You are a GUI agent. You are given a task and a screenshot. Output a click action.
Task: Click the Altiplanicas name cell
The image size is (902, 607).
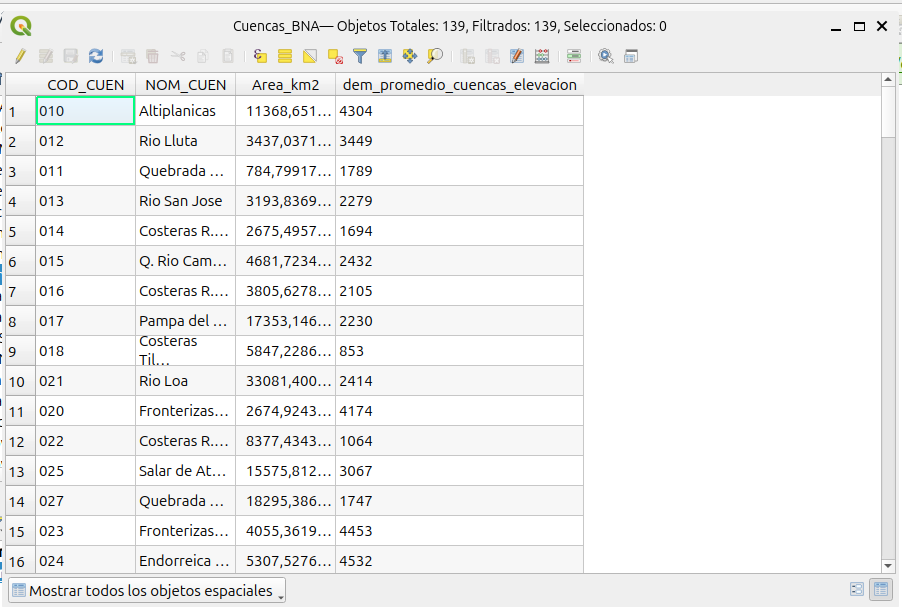pos(185,111)
